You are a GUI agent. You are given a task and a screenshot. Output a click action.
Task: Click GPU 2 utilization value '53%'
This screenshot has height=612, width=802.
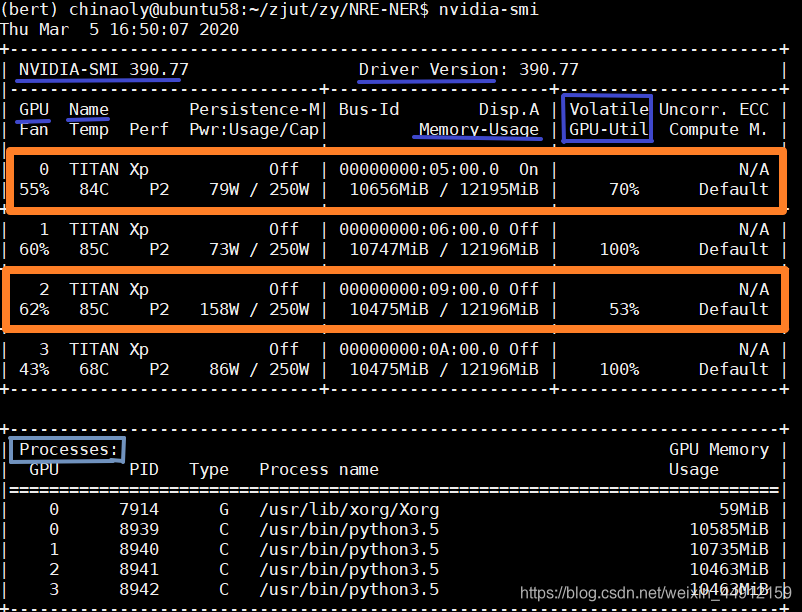tap(624, 309)
